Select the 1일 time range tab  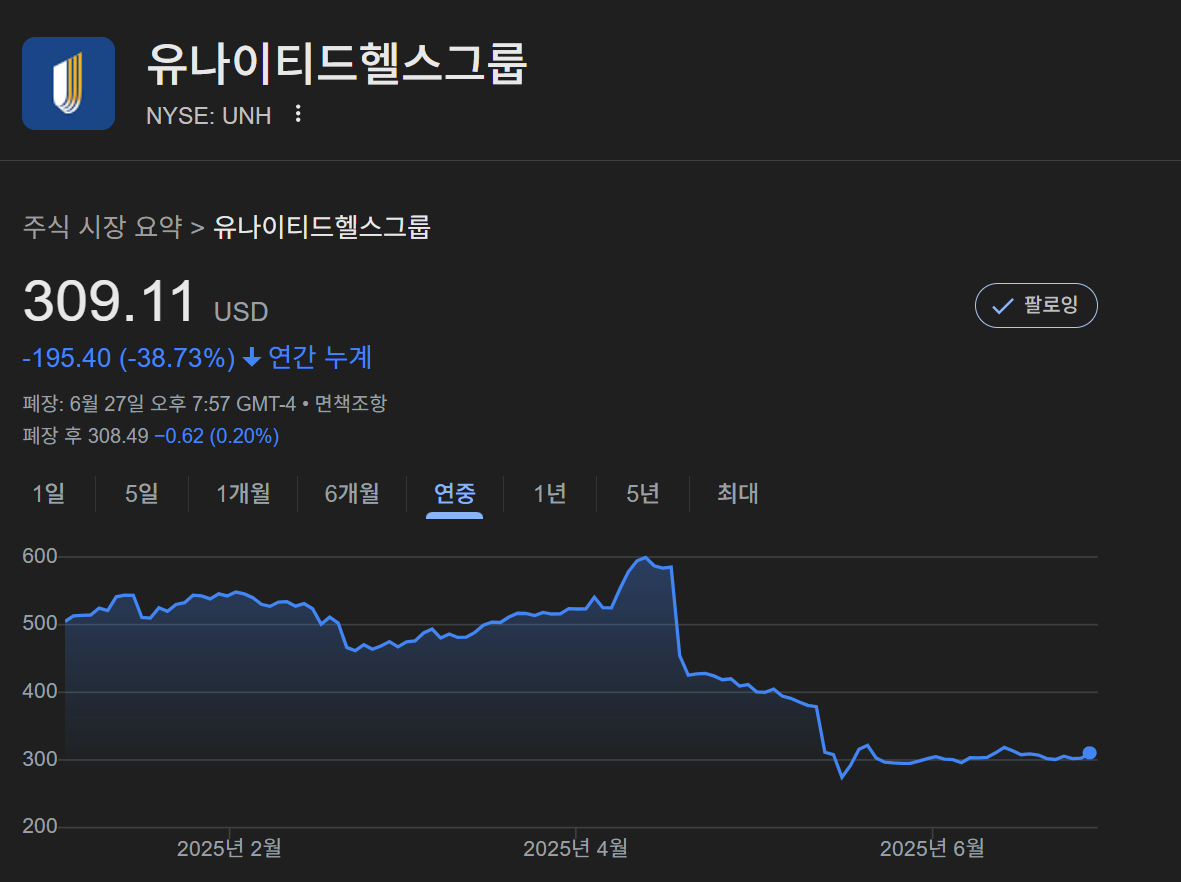point(48,493)
